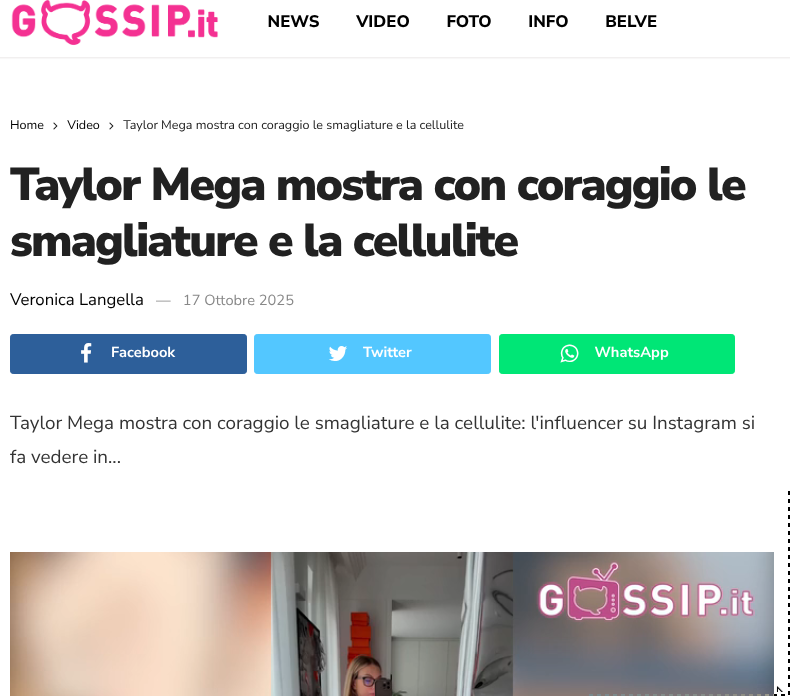Viewport: 790px width, 696px height.
Task: Go to Home breadcrumb link
Action: click(27, 125)
